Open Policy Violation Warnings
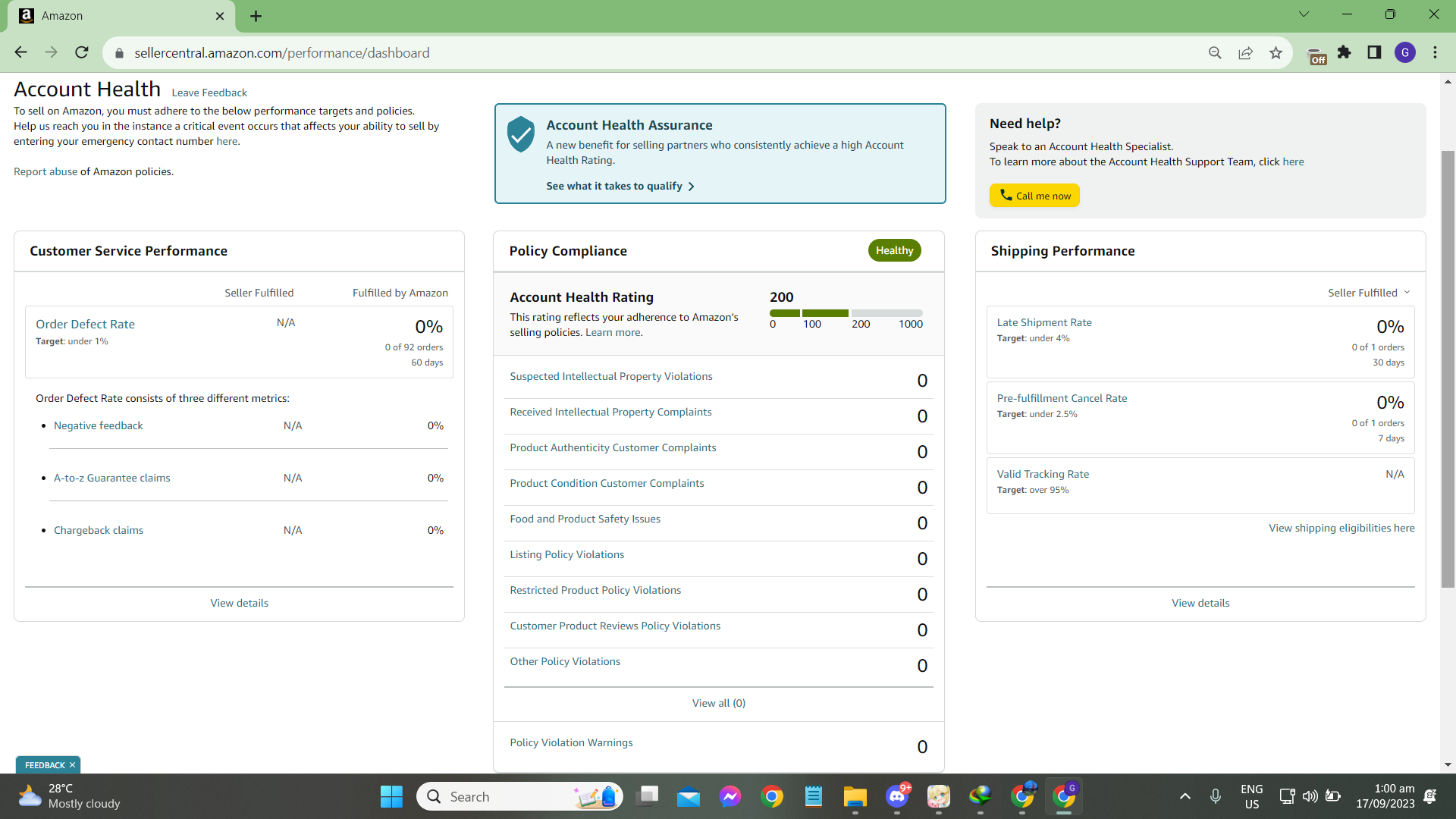 (571, 742)
